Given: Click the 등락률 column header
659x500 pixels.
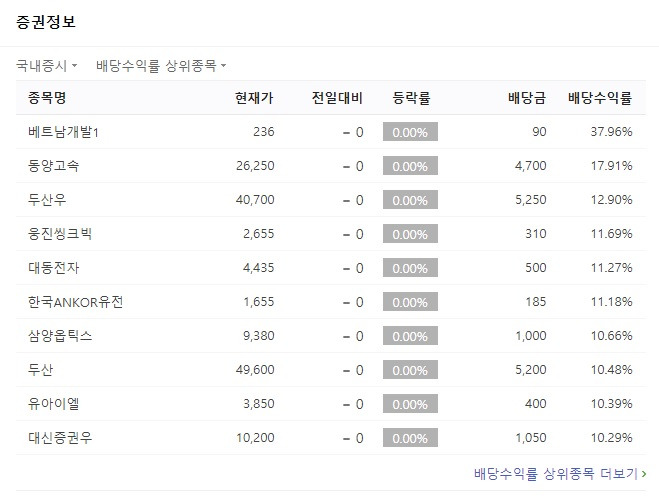Looking at the screenshot, I should point(411,98).
